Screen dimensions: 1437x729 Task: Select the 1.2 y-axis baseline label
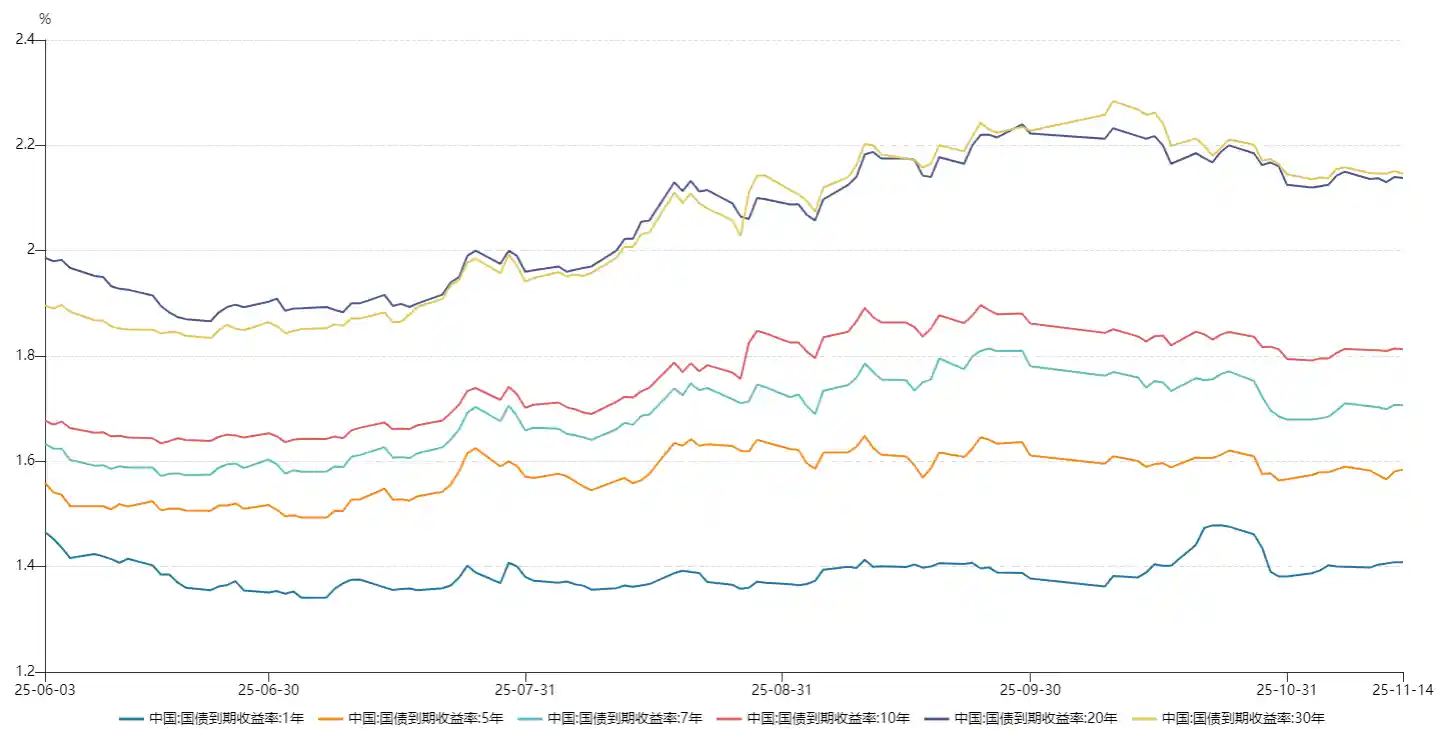click(x=24, y=671)
